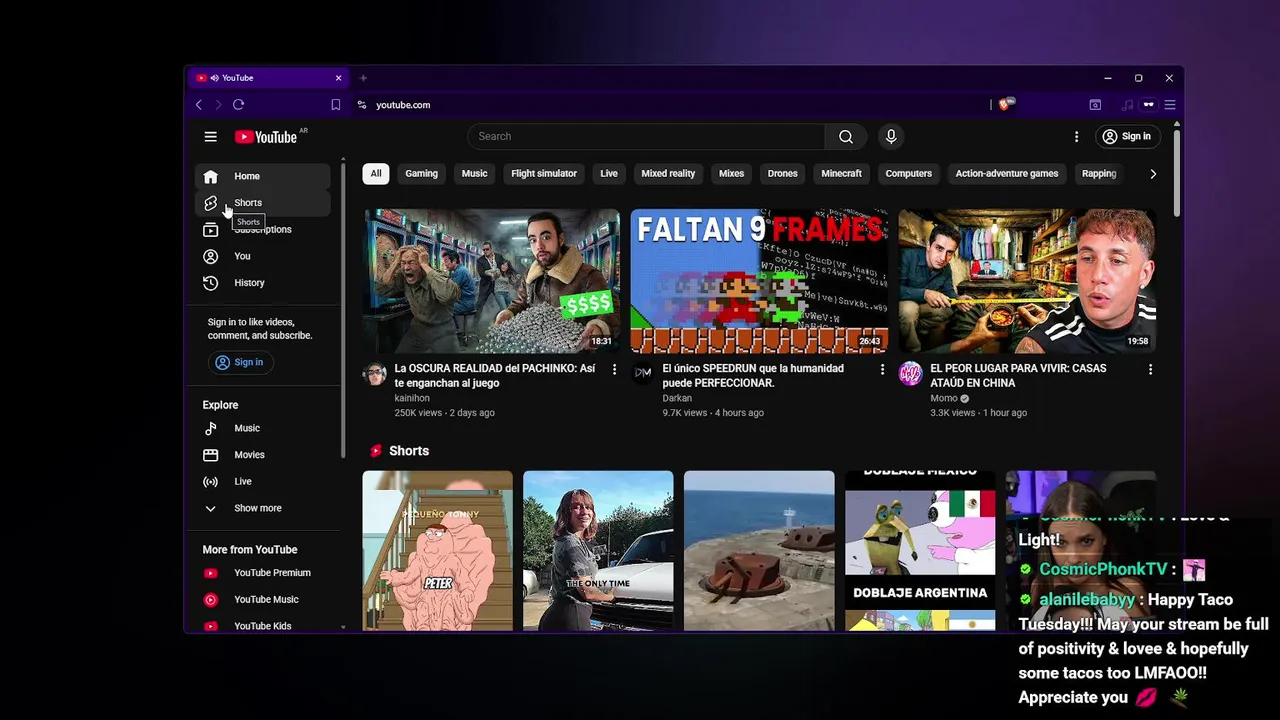Open the YouTube hamburger guide menu

[210, 137]
